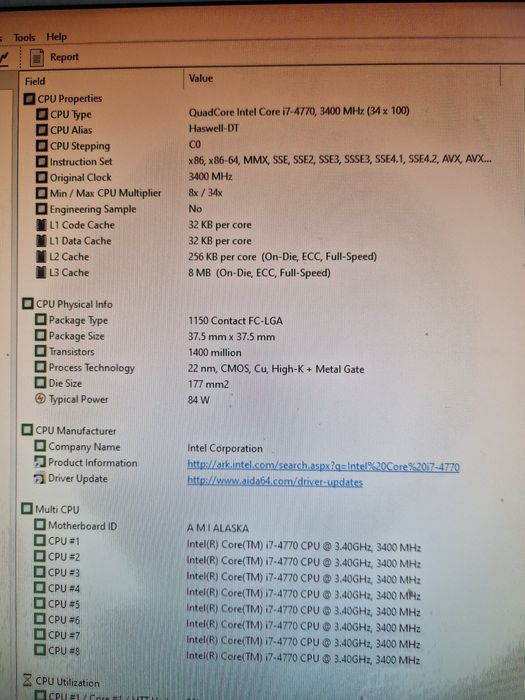This screenshot has height=700, width=525.
Task: Click the Value column header
Action: pyautogui.click(x=200, y=78)
